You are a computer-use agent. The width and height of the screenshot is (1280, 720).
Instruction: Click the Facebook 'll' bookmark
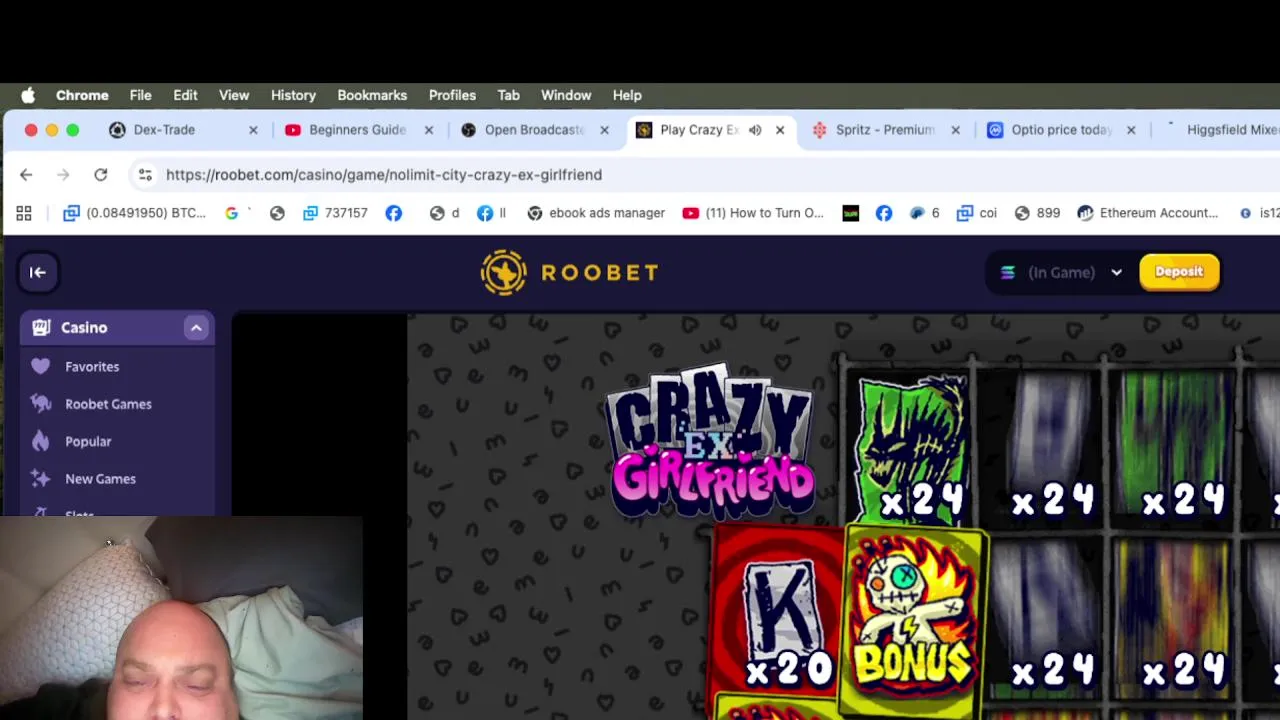pos(491,213)
